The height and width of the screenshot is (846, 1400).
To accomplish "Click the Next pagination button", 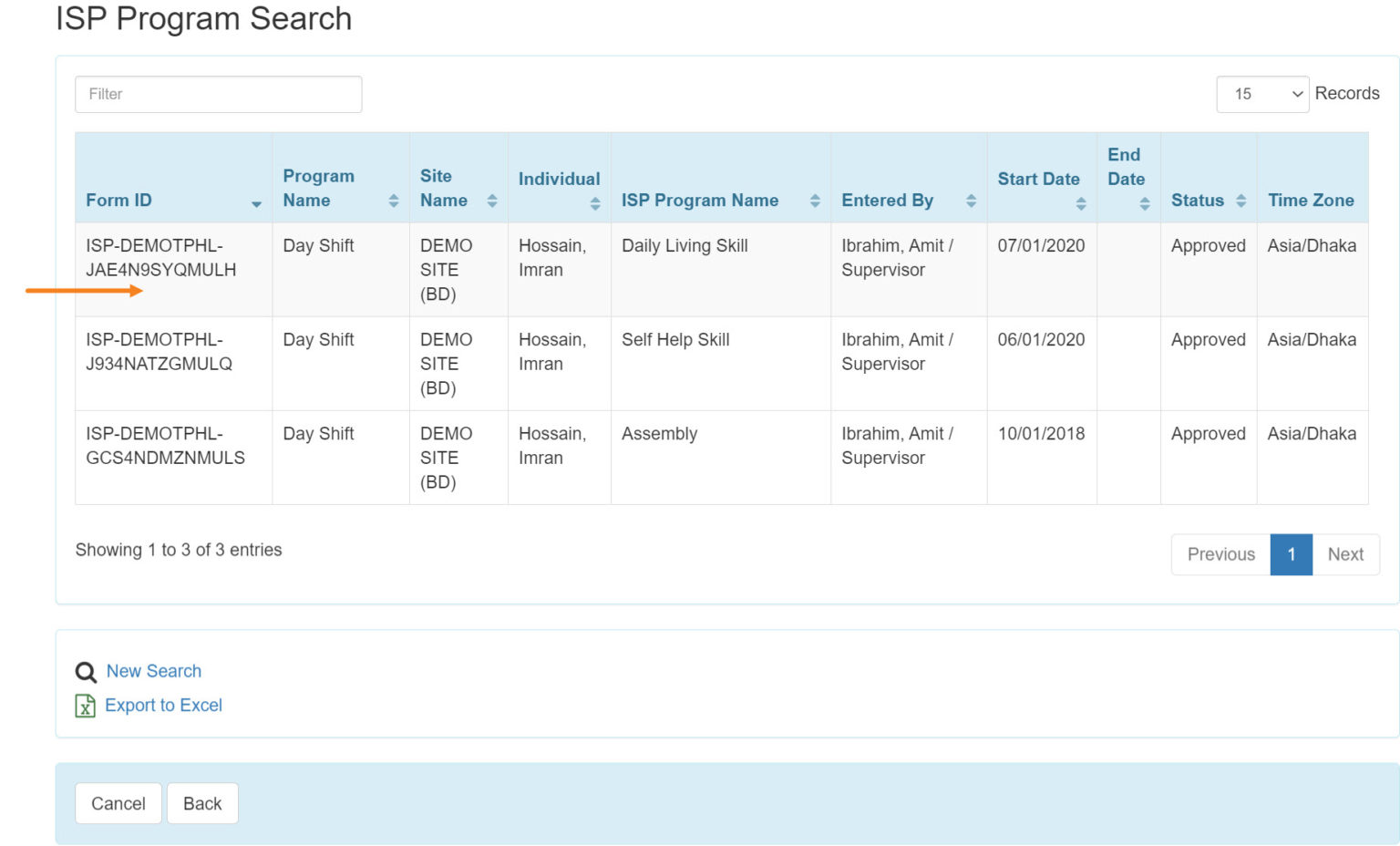I will click(x=1345, y=554).
